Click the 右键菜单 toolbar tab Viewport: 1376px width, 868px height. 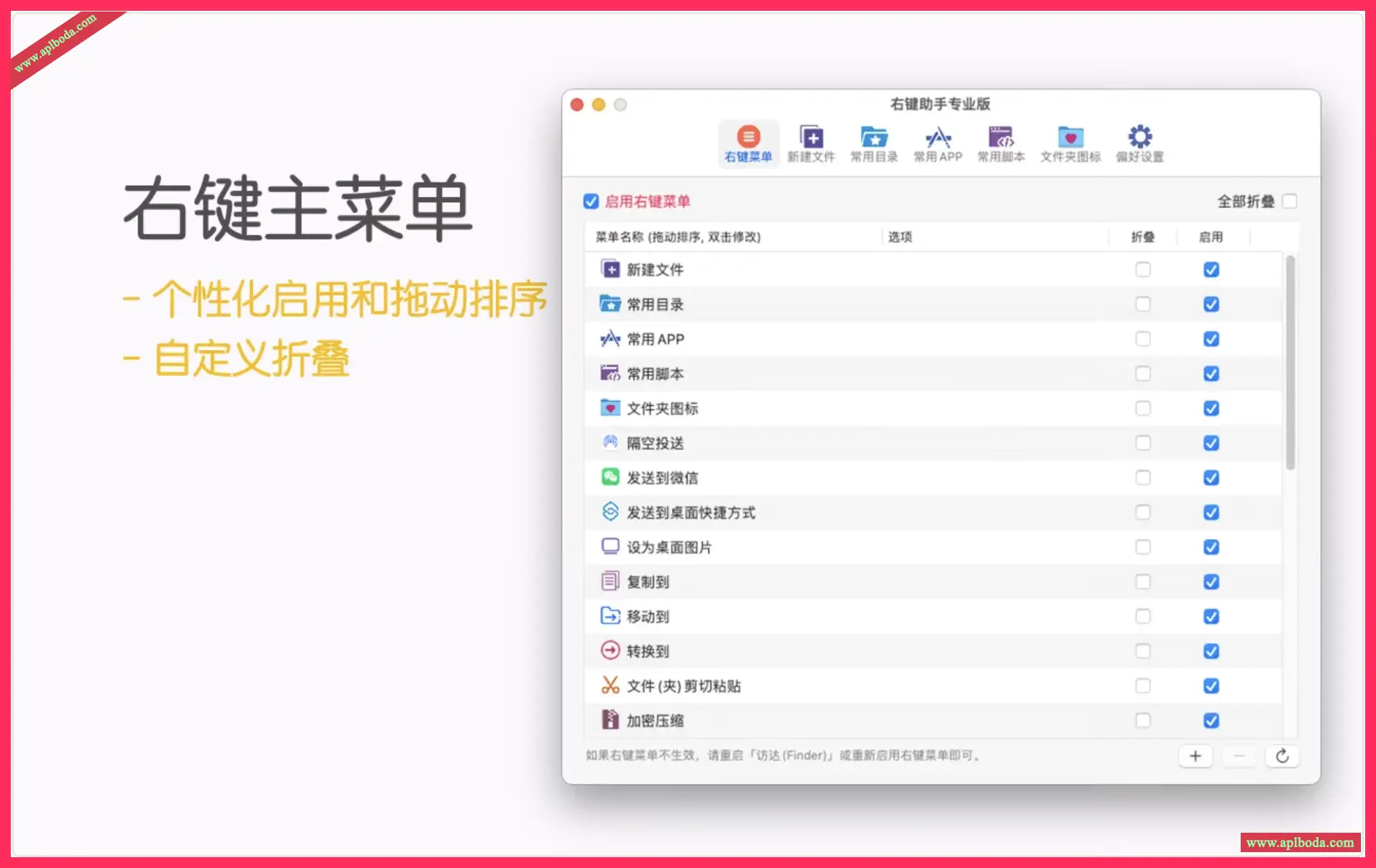point(748,143)
